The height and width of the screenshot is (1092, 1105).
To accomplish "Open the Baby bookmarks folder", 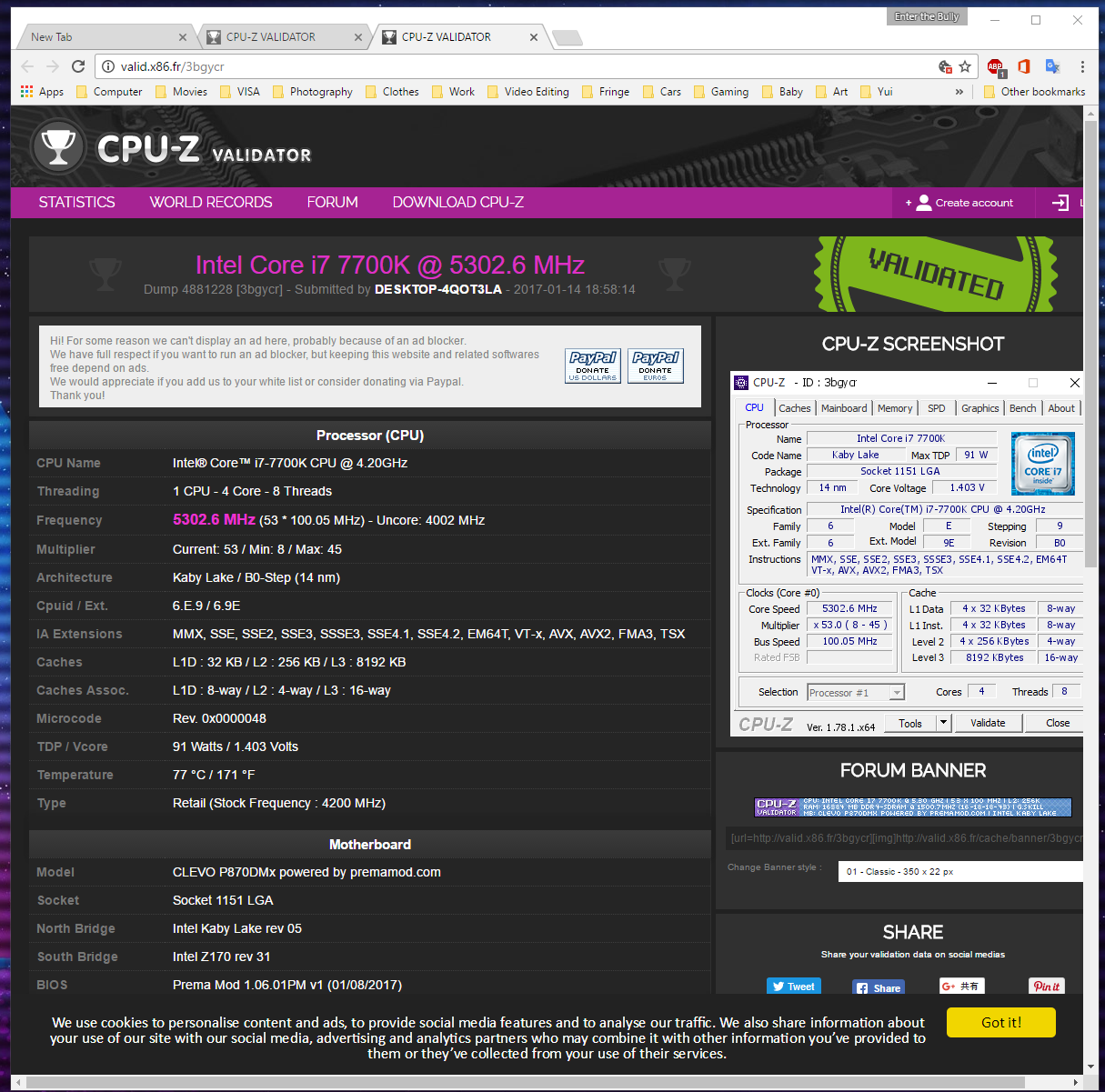I will coord(782,92).
